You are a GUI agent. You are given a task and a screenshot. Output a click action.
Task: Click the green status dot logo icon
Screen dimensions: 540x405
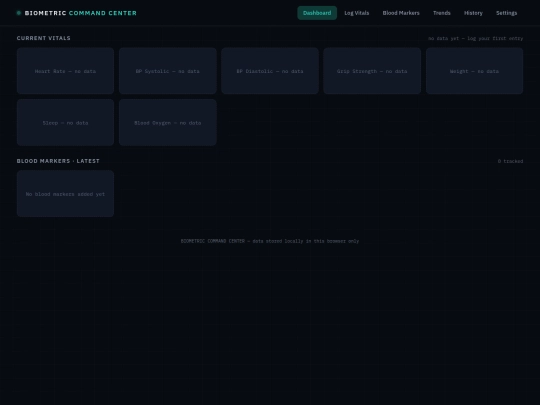coord(19,13)
